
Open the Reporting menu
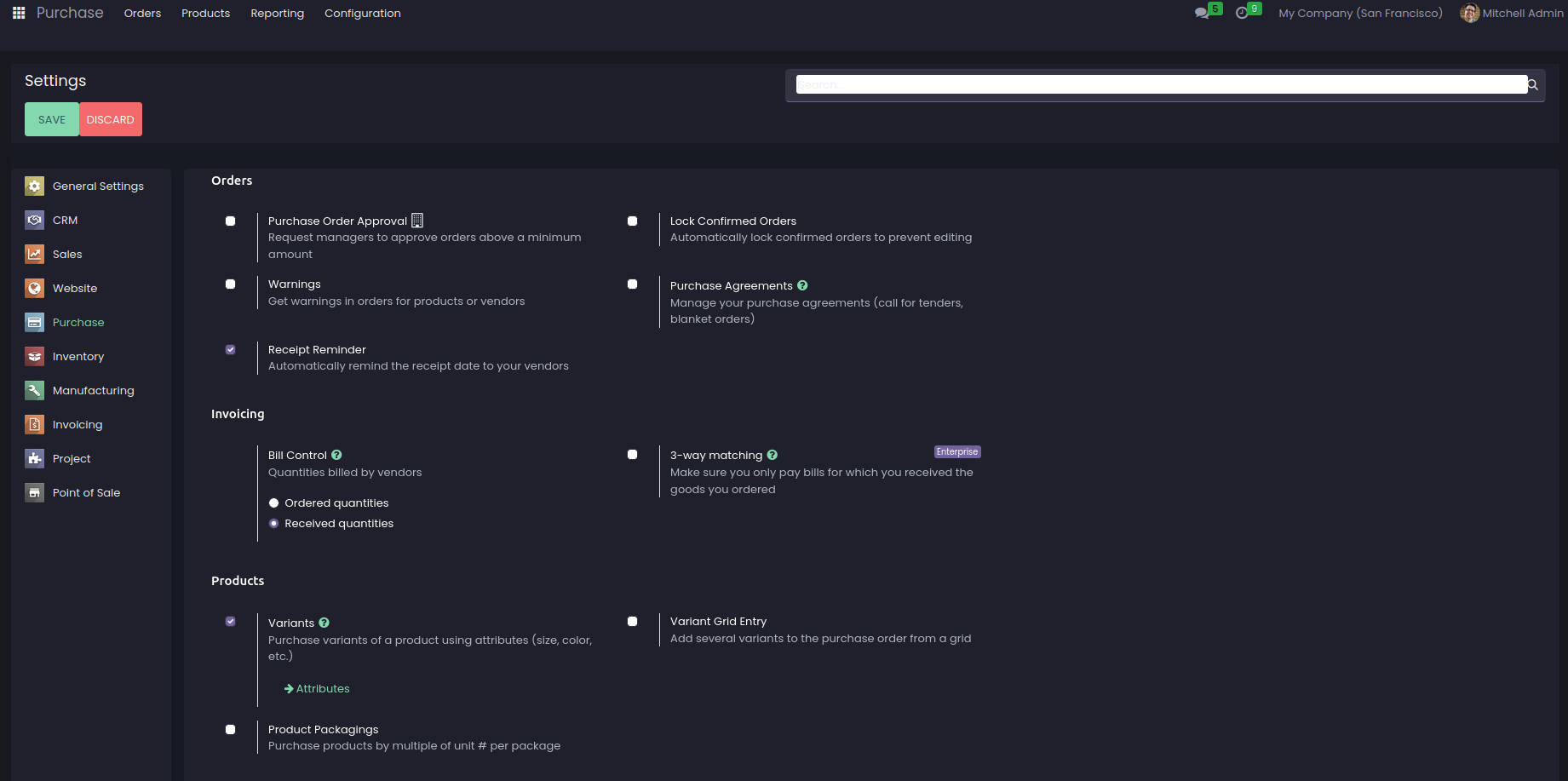[277, 13]
